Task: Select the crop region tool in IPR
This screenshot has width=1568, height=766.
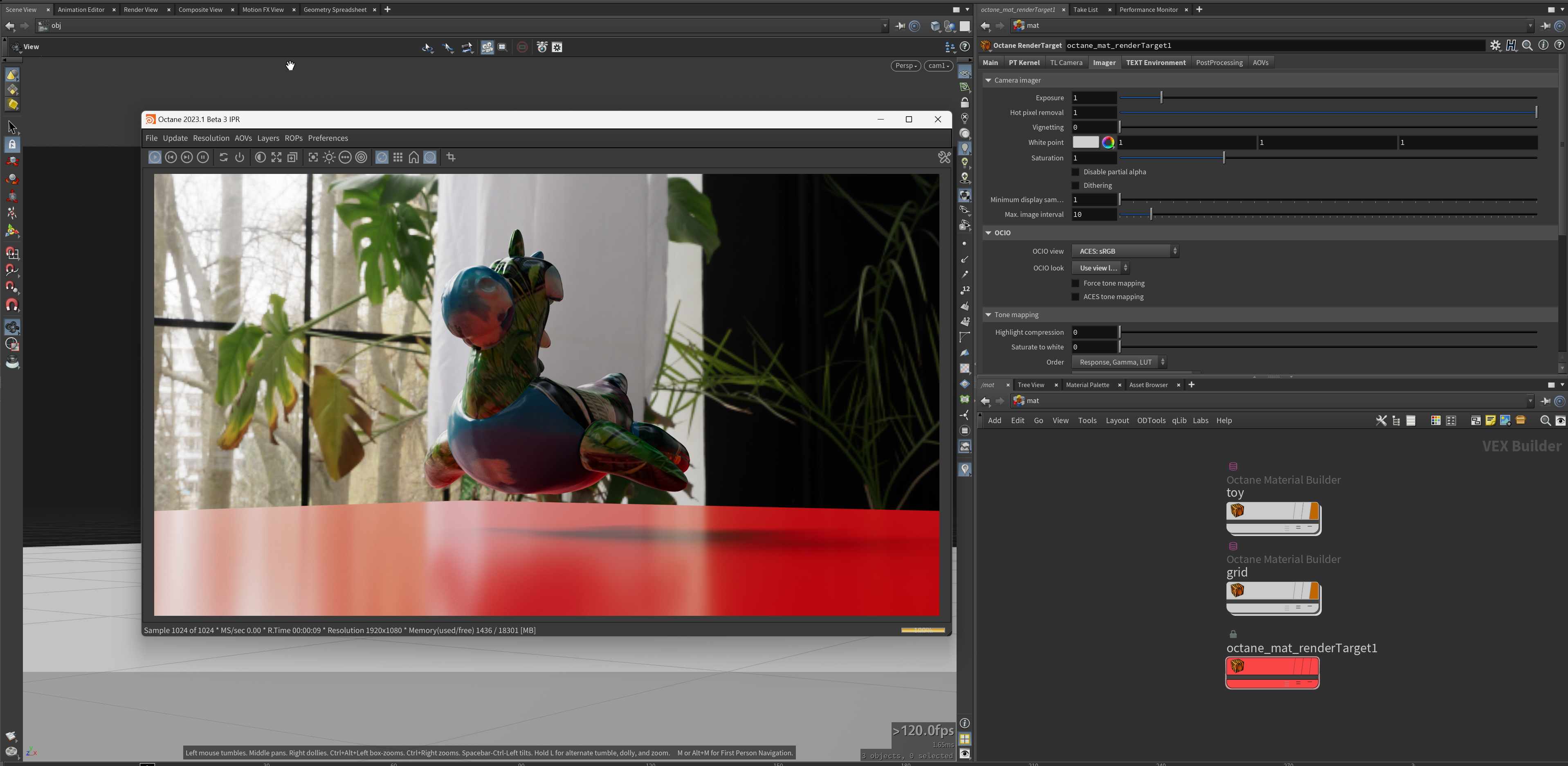Action: [x=451, y=158]
